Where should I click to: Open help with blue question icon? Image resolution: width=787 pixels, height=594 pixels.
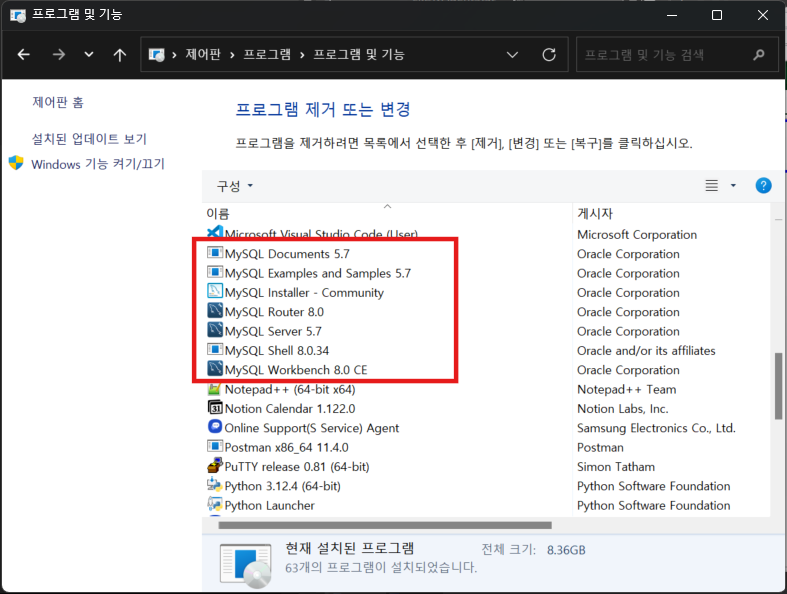763,185
